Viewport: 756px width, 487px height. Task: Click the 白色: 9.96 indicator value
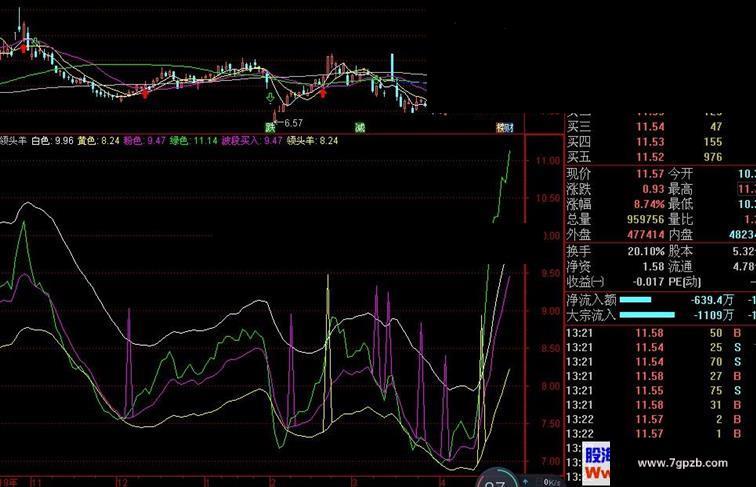(52, 141)
